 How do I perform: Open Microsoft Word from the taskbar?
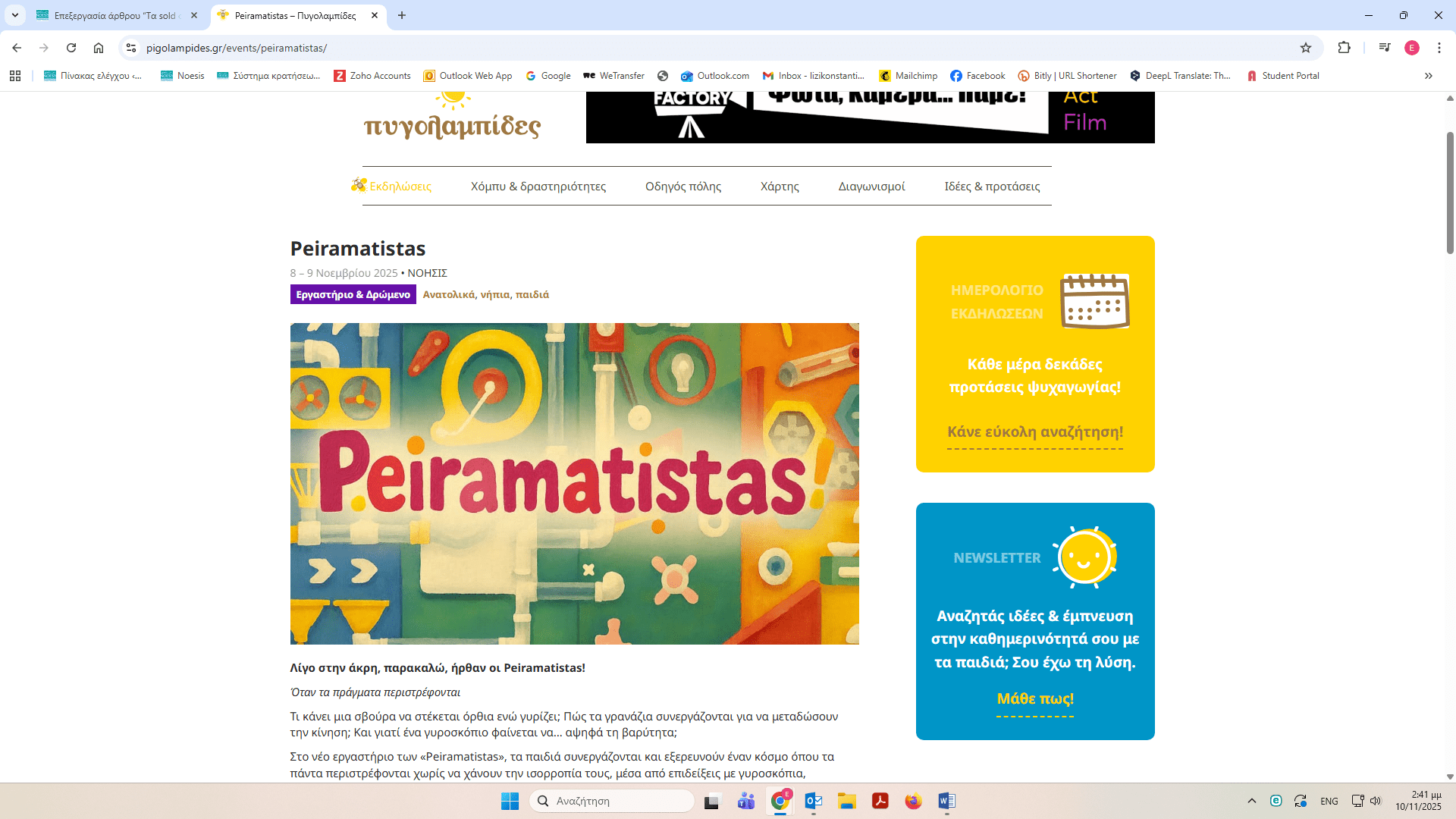946,801
